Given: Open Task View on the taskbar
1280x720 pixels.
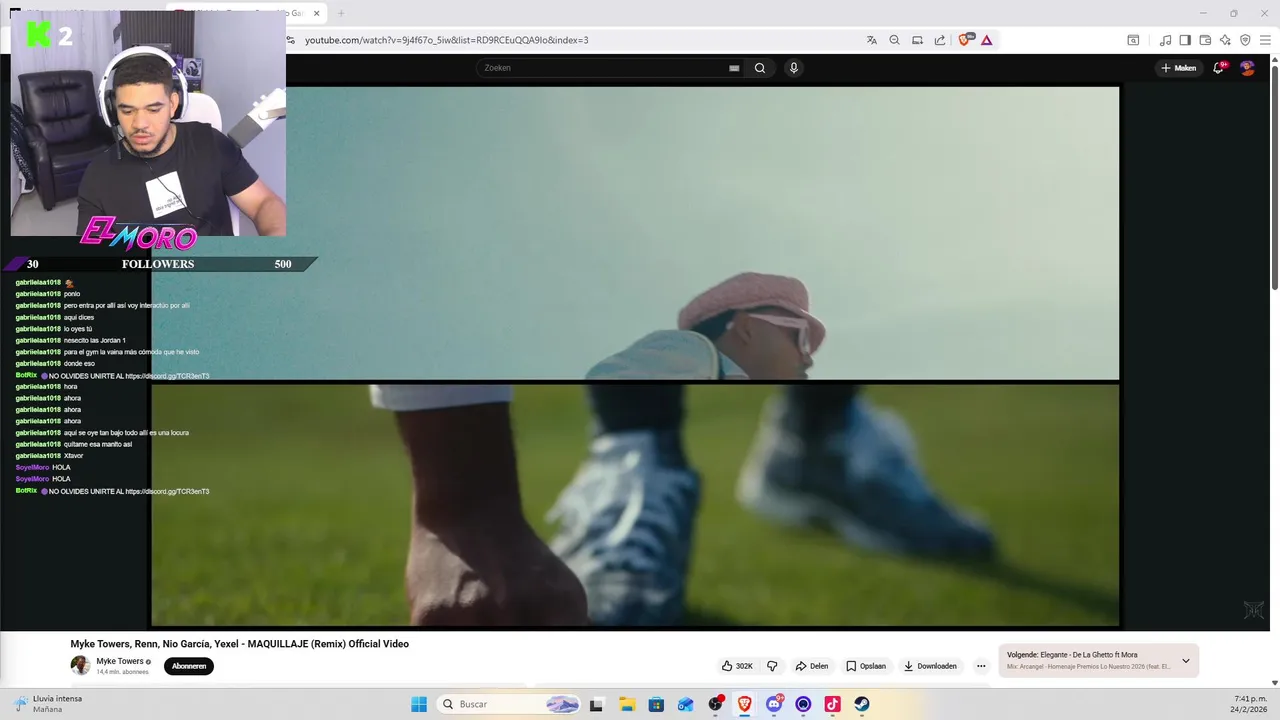Looking at the screenshot, I should pos(597,704).
